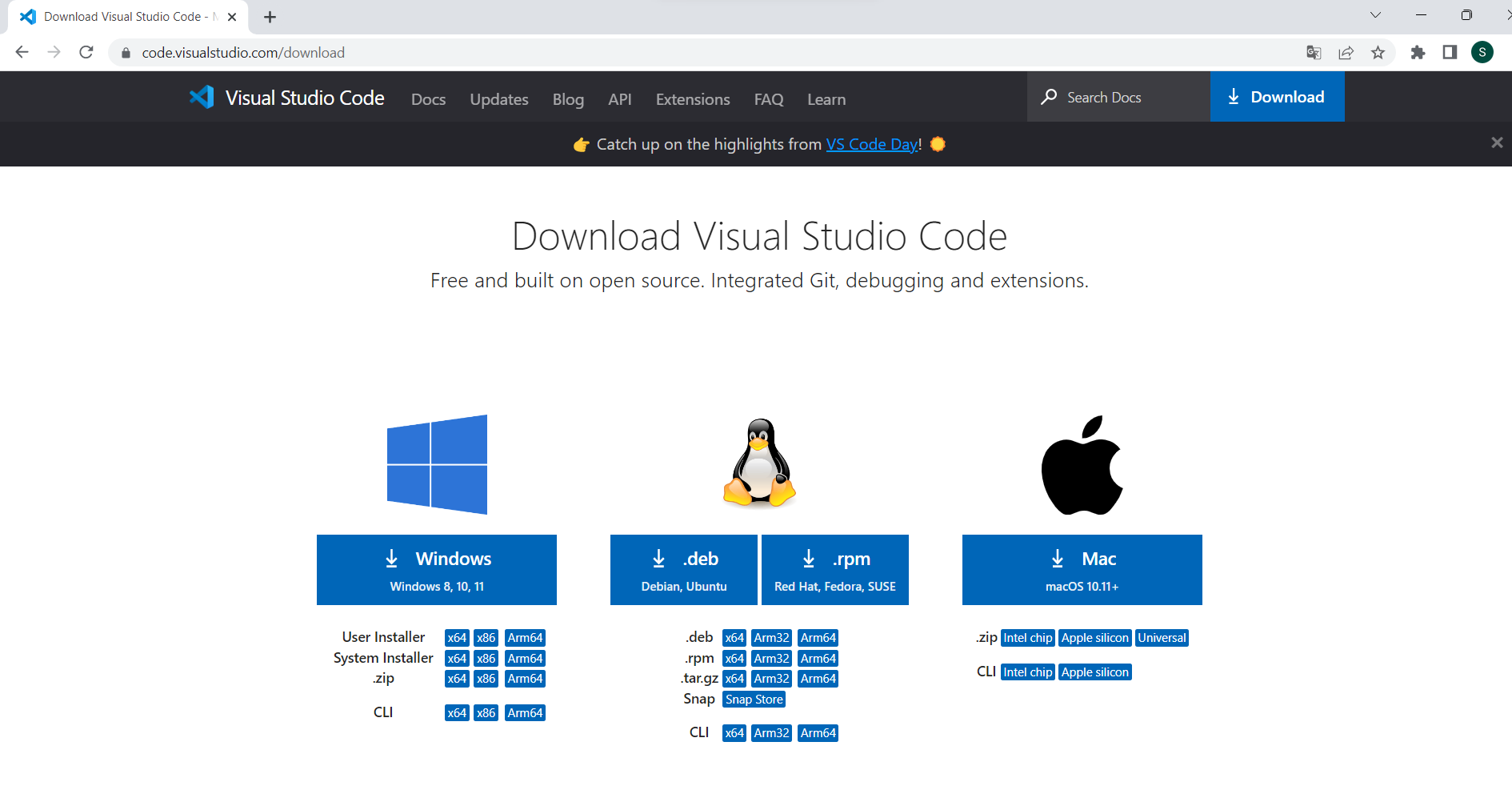Select Mac CLI Apple silicon
The width and height of the screenshot is (1512, 802).
pos(1095,672)
